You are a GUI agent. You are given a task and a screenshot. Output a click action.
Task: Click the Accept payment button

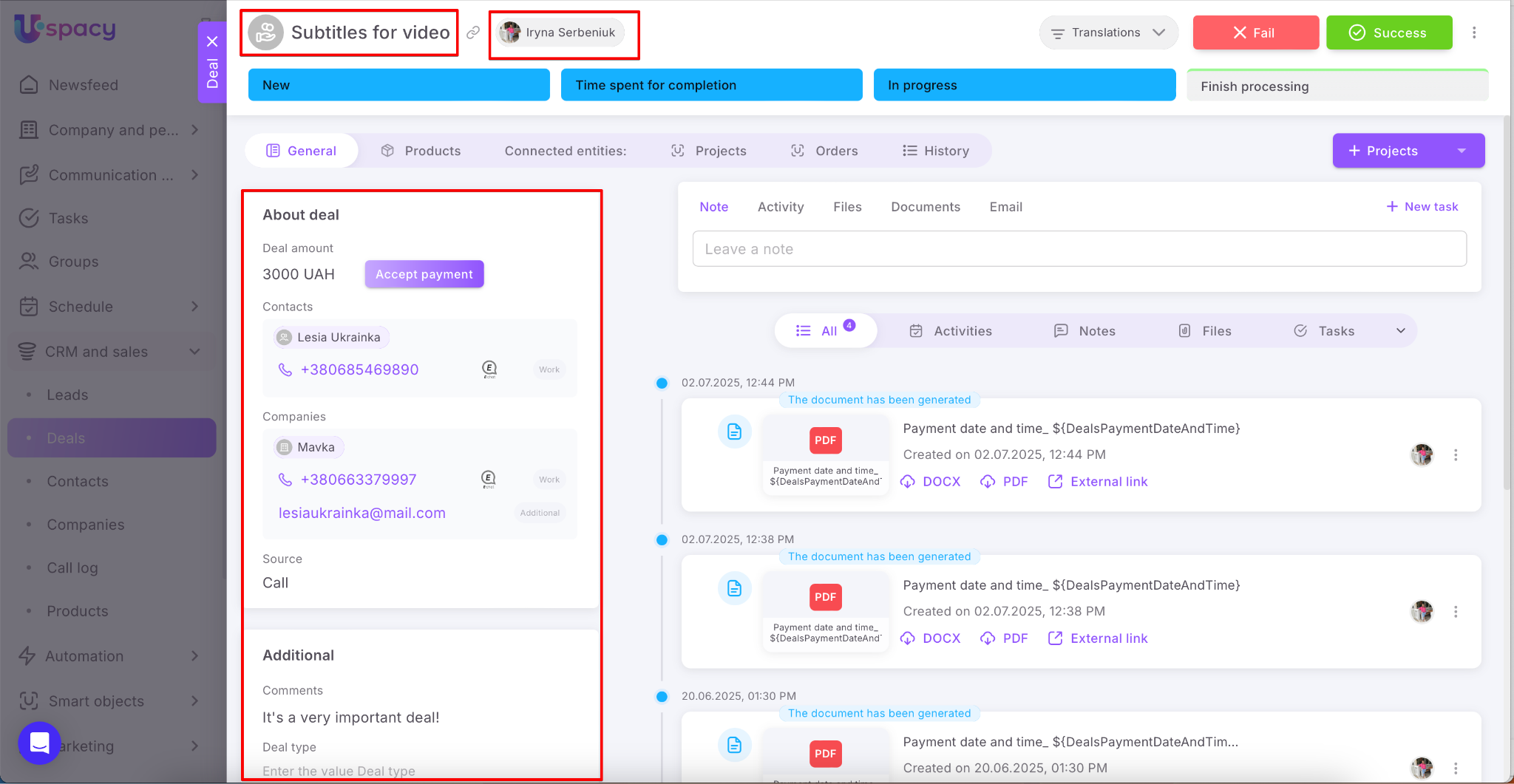tap(424, 274)
